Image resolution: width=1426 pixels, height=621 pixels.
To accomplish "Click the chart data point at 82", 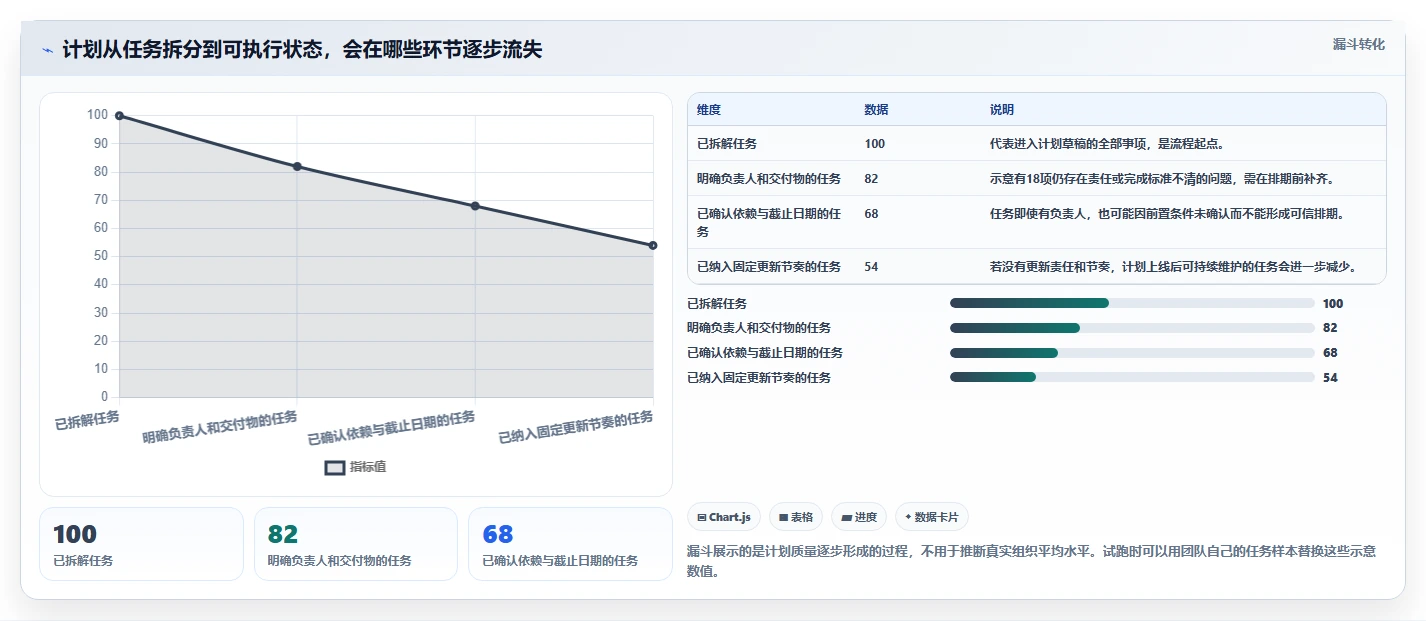I will [x=297, y=166].
